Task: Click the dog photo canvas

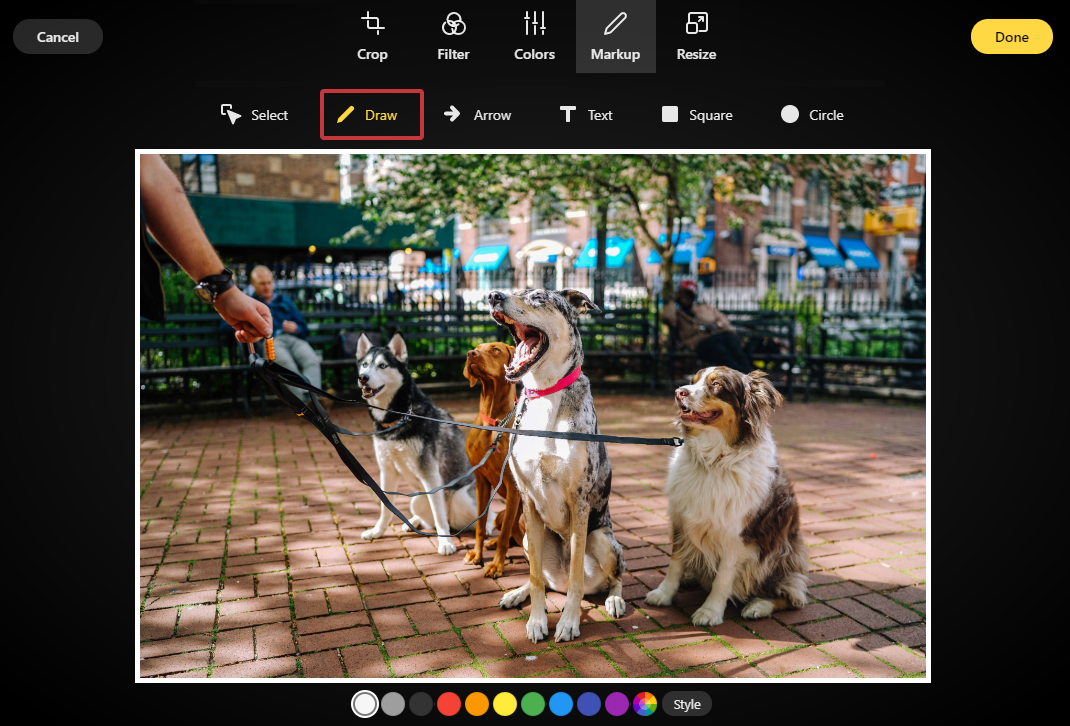Action: (x=533, y=416)
